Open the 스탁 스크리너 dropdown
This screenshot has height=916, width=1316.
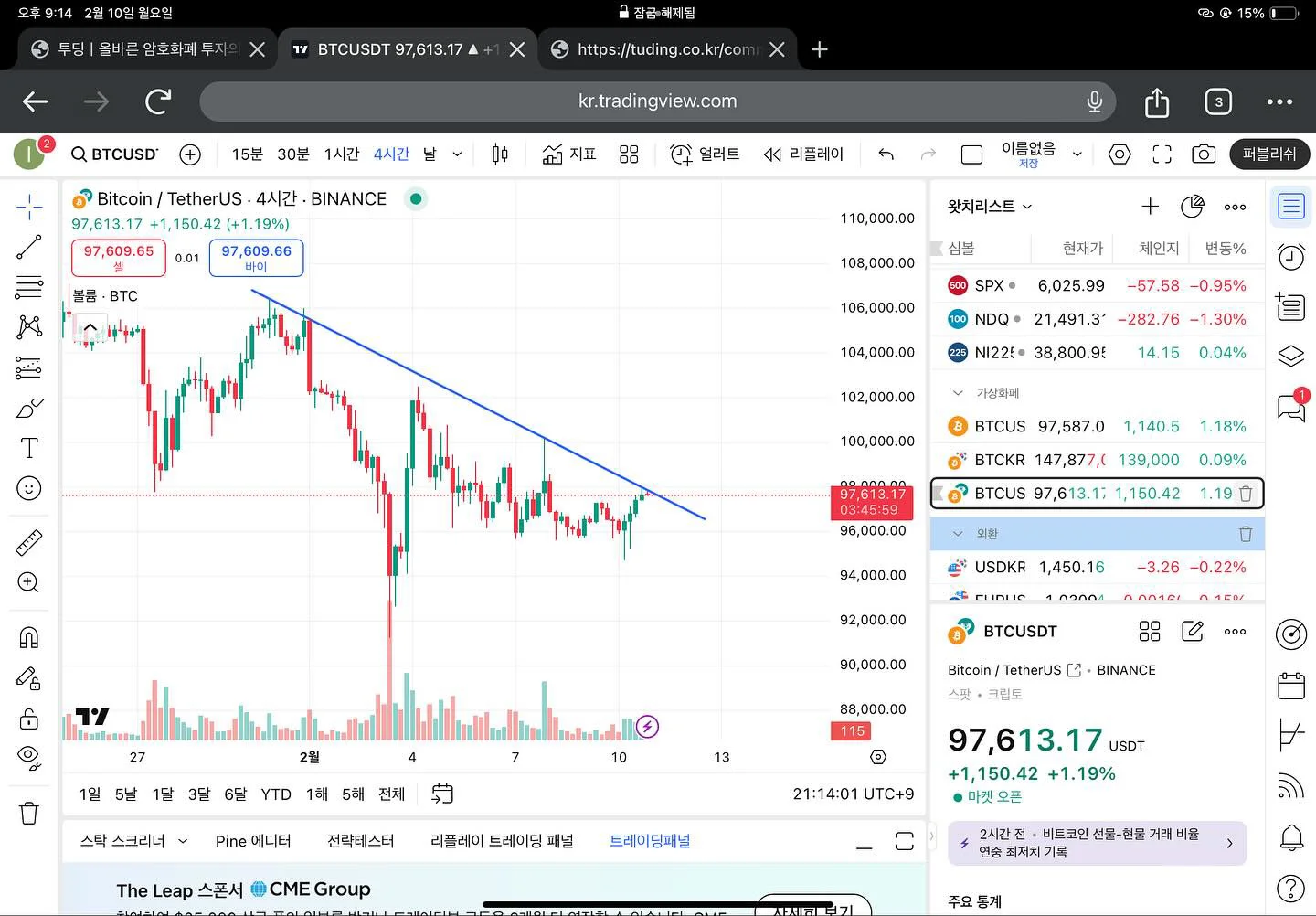133,841
